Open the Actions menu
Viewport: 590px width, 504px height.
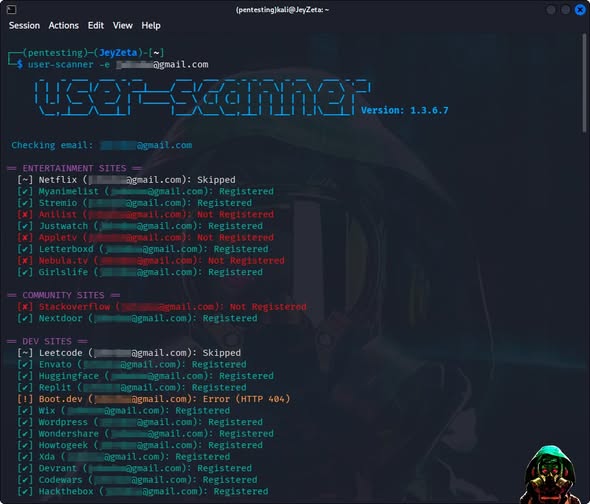64,26
